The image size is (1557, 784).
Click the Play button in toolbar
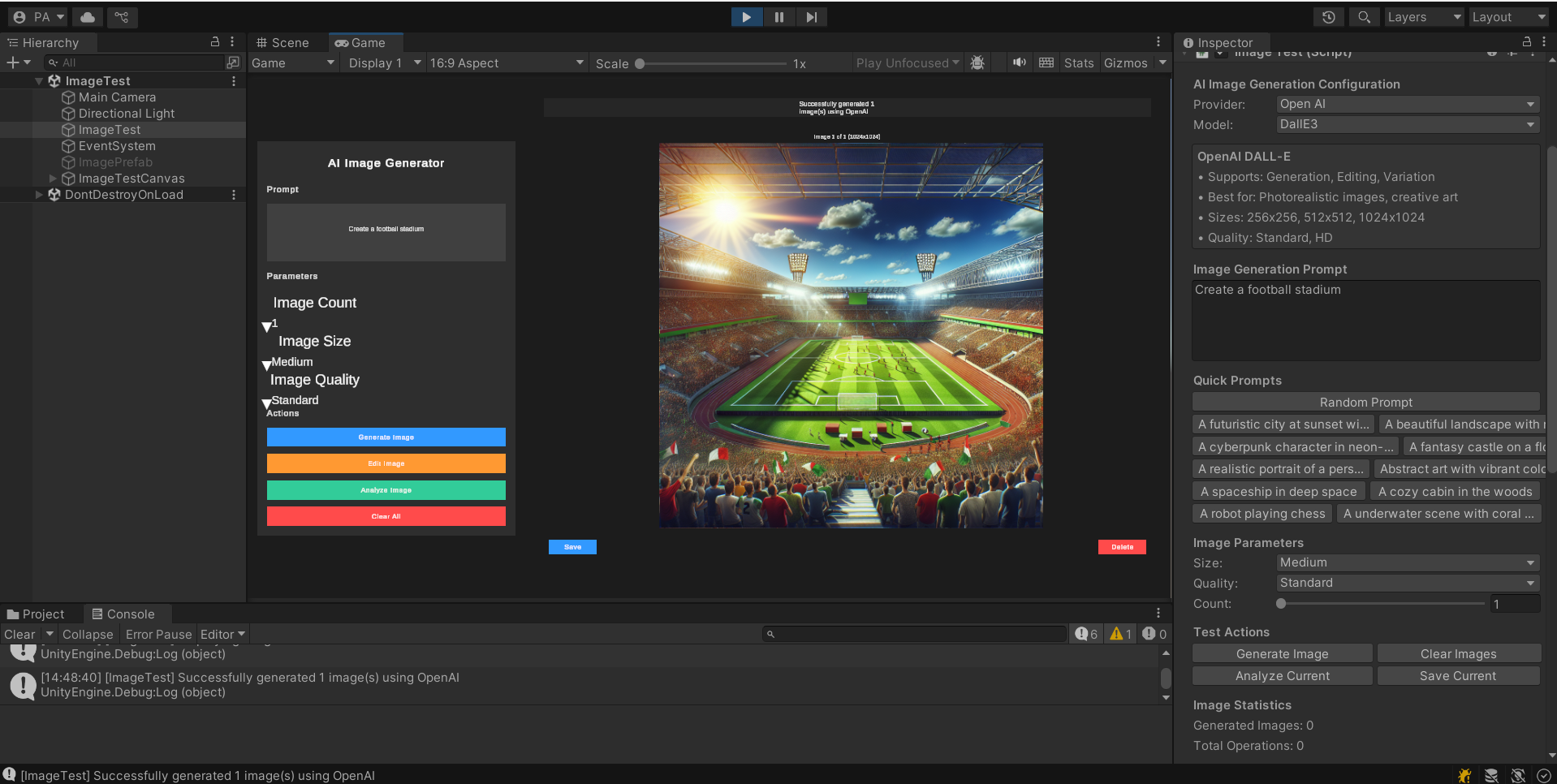[746, 17]
